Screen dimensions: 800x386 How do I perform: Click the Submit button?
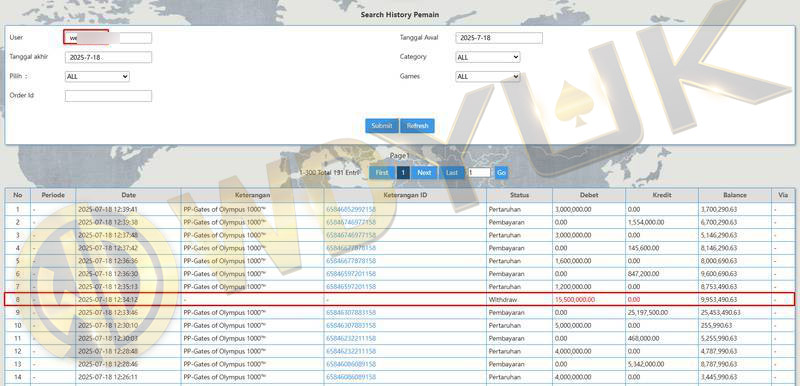pos(382,126)
